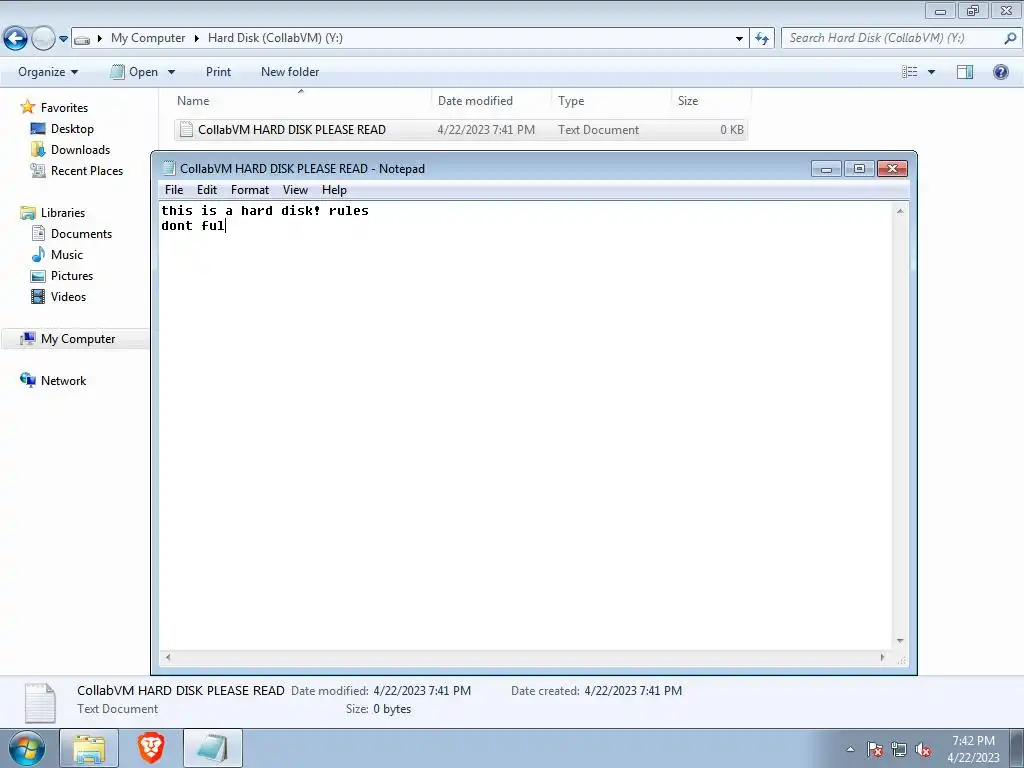
Task: Open the address bar history dropdown
Action: tap(739, 39)
